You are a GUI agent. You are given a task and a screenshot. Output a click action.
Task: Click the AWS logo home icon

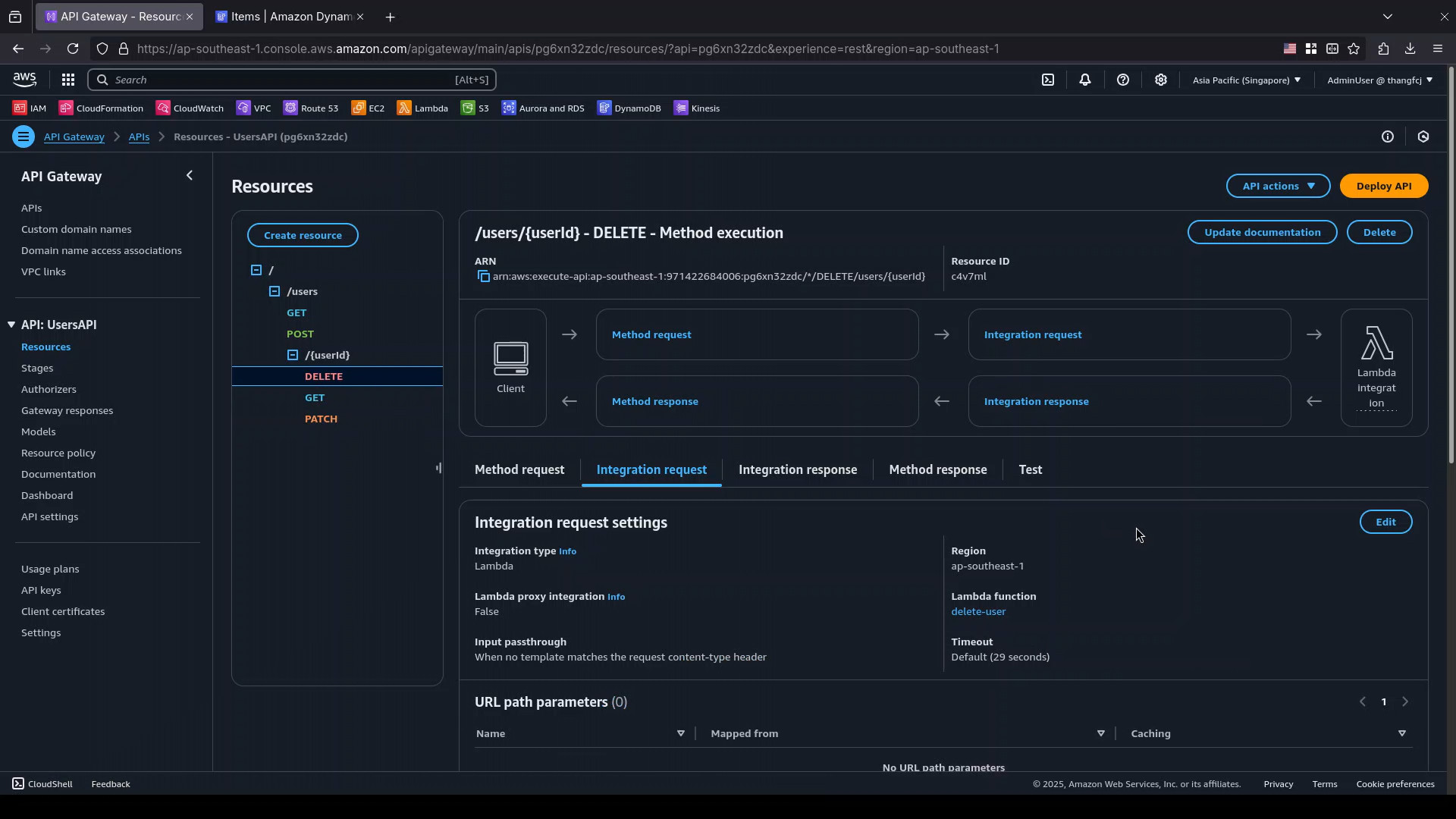pos(24,80)
